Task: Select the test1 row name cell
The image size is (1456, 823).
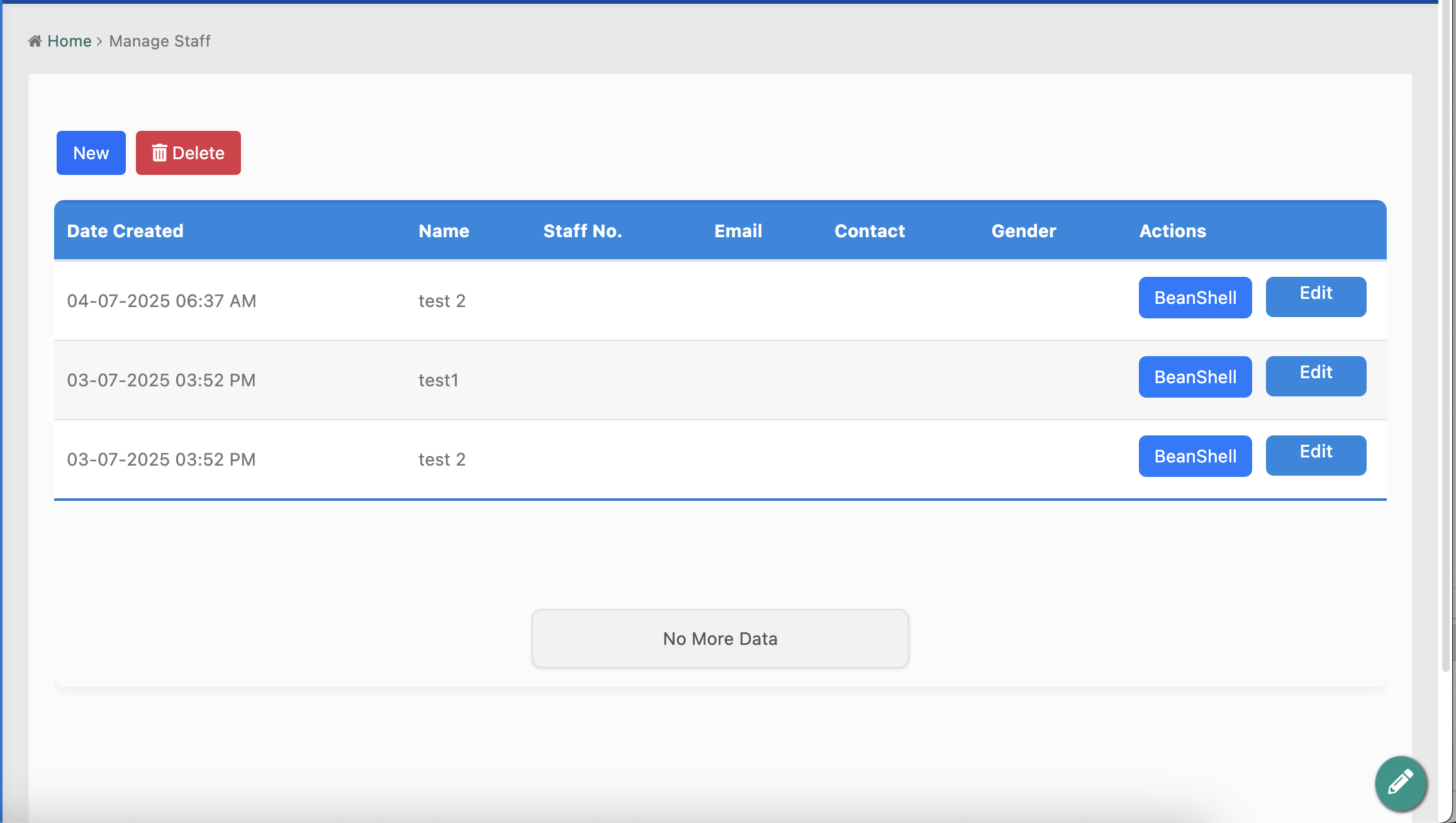Action: point(439,380)
